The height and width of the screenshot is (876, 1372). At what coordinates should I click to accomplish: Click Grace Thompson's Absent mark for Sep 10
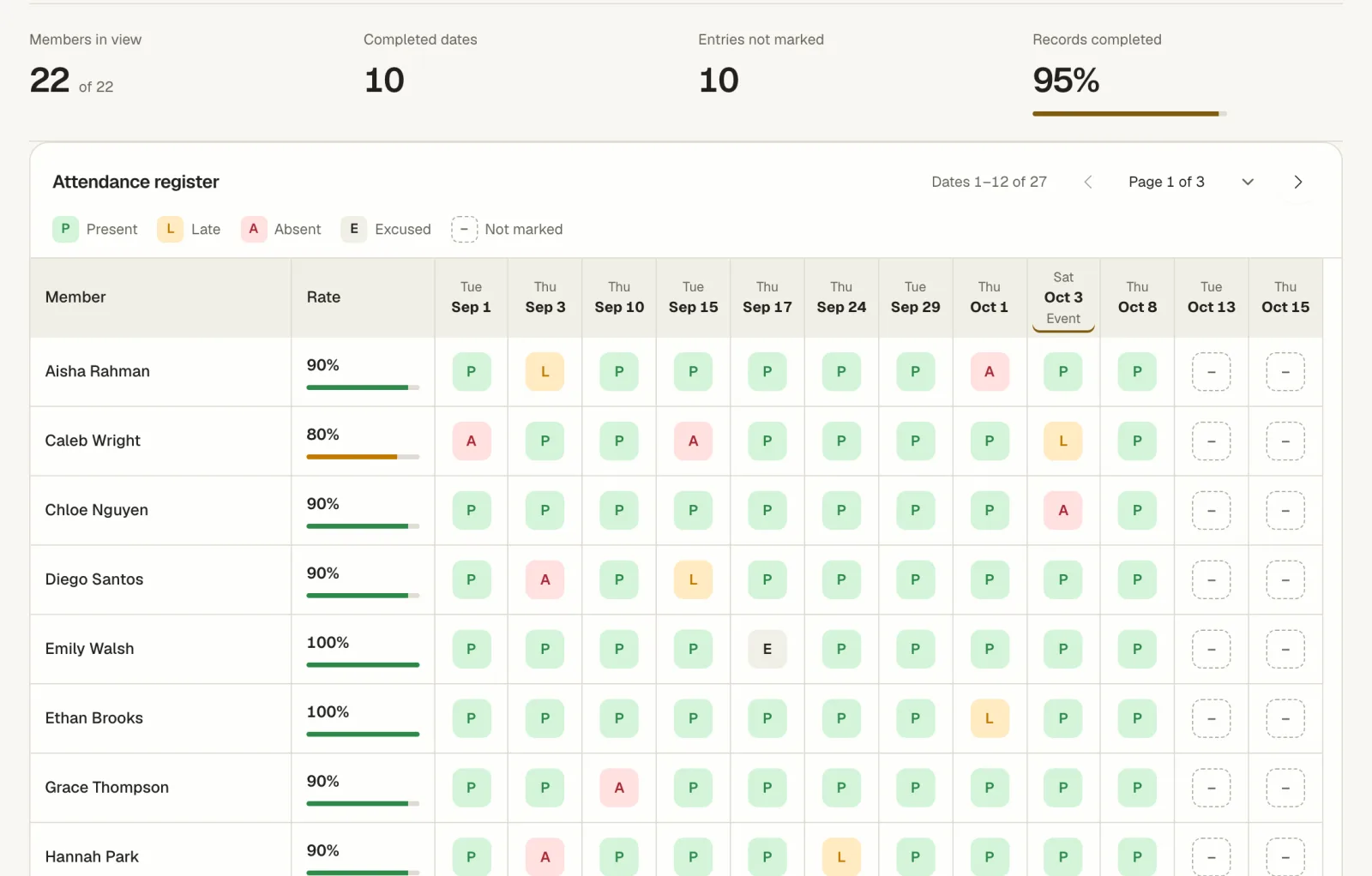tap(619, 789)
